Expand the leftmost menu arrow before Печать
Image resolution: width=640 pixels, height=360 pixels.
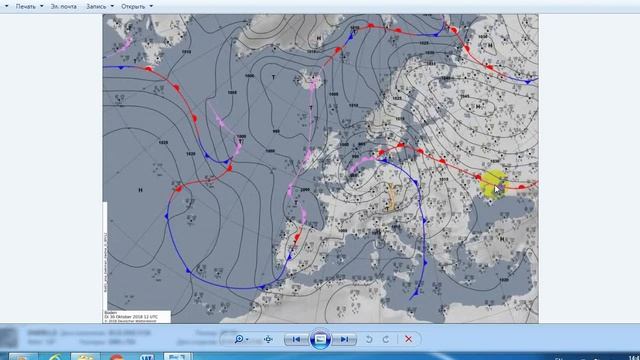[7, 7]
